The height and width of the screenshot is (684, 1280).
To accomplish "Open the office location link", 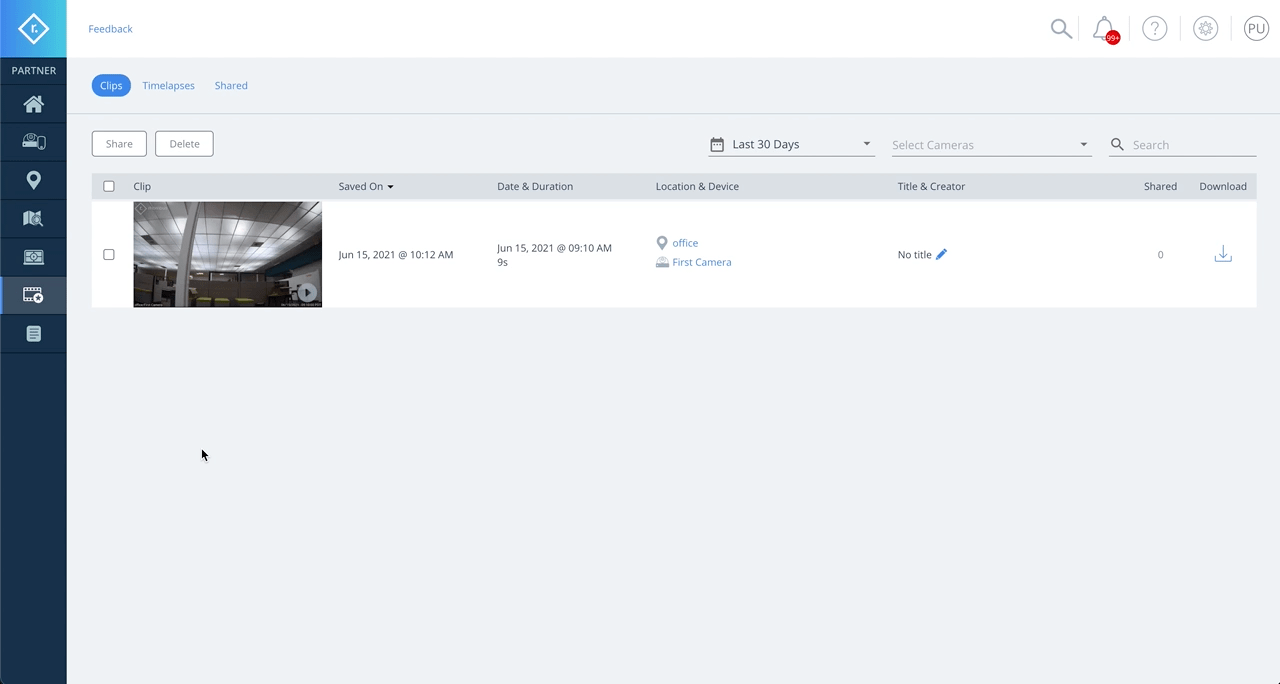I will coord(685,243).
